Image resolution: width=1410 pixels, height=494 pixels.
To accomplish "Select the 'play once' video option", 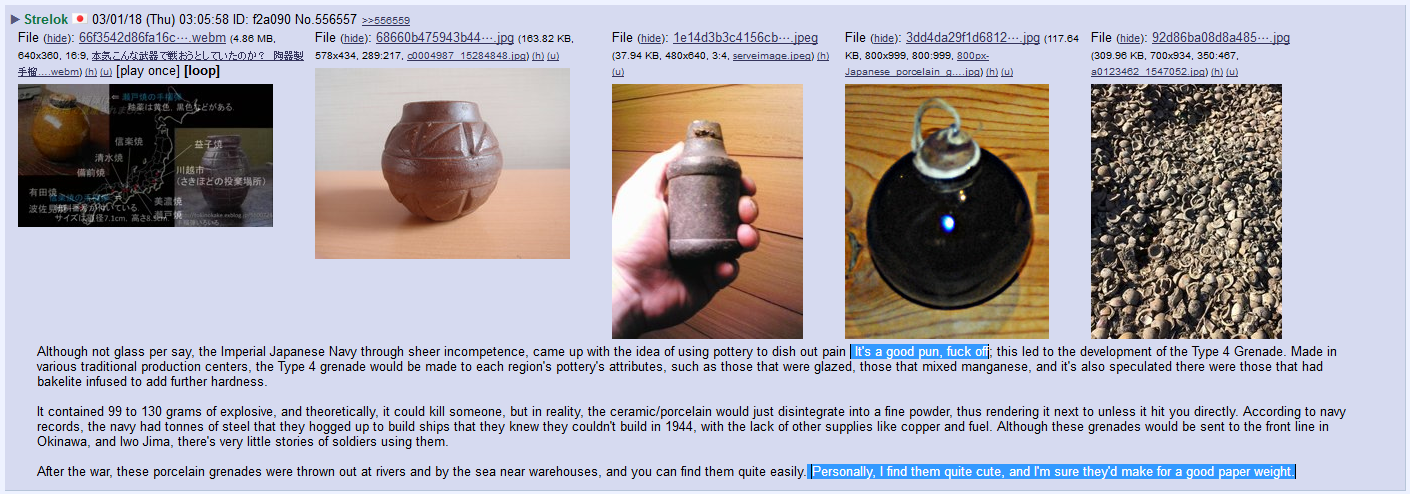I will (148, 71).
